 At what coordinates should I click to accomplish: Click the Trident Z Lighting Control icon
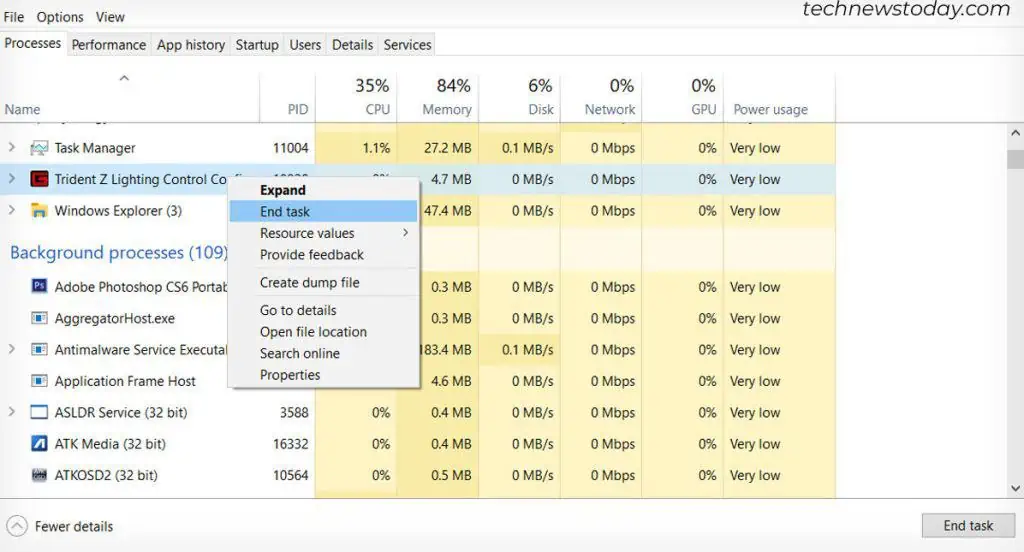coord(39,179)
